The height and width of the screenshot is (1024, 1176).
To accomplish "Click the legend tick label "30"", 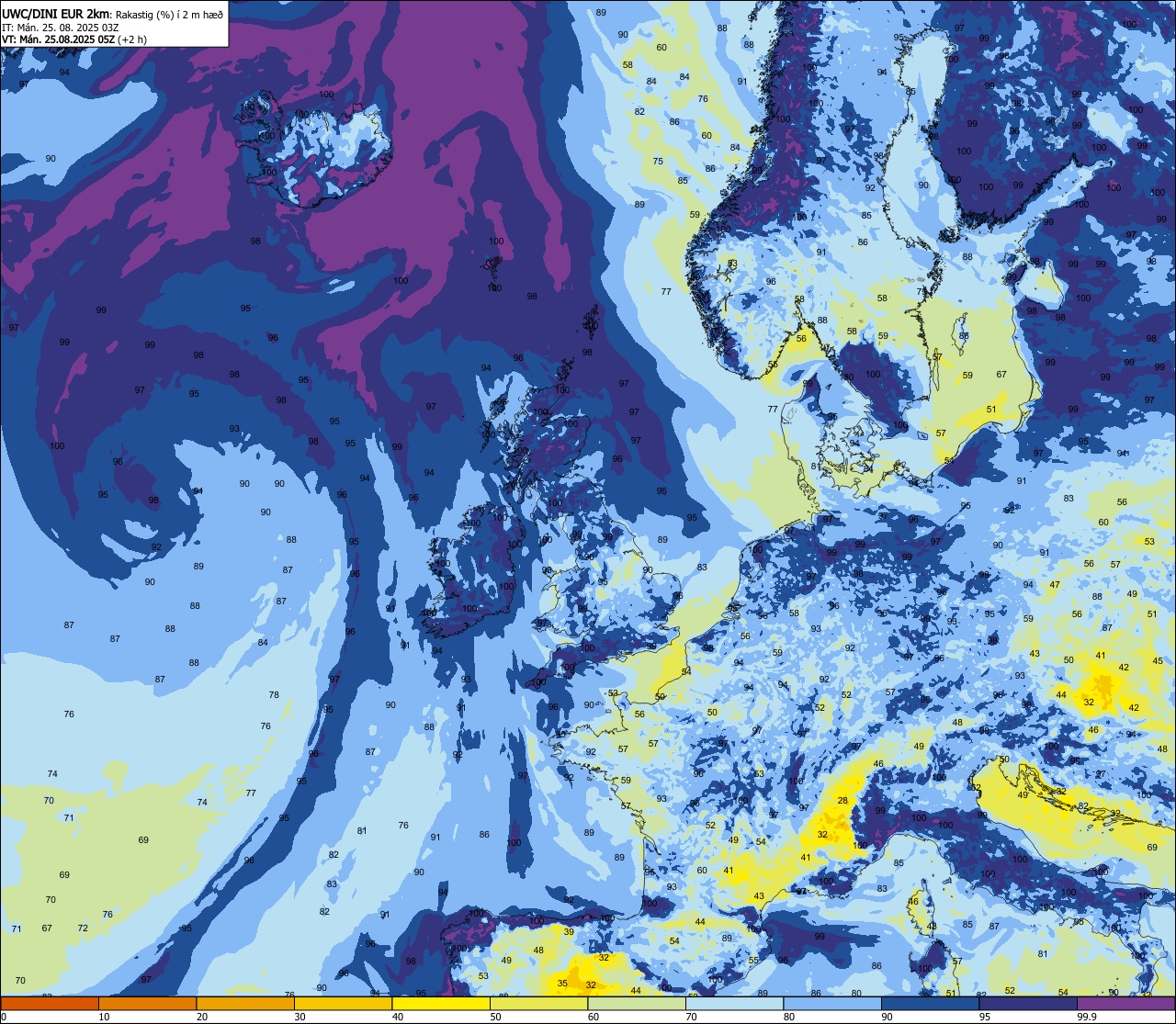I will pos(300,1017).
